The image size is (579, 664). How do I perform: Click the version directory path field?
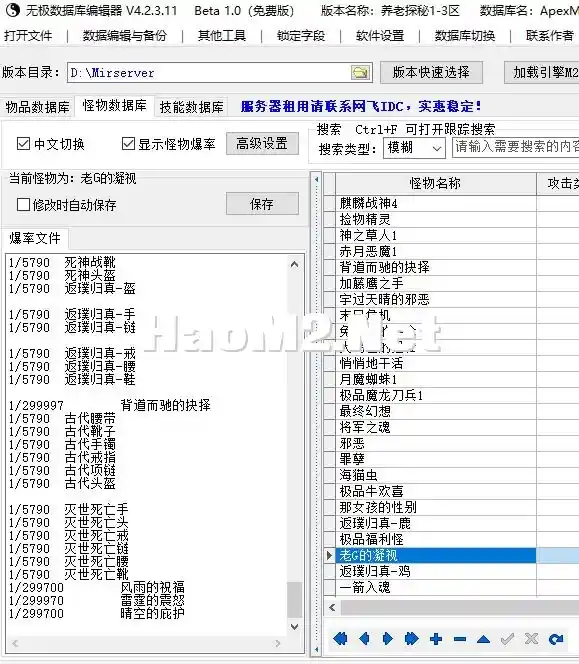click(209, 72)
